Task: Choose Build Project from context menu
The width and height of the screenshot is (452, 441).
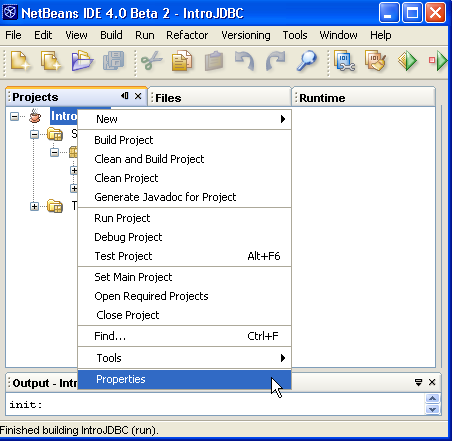Action: pos(184,140)
